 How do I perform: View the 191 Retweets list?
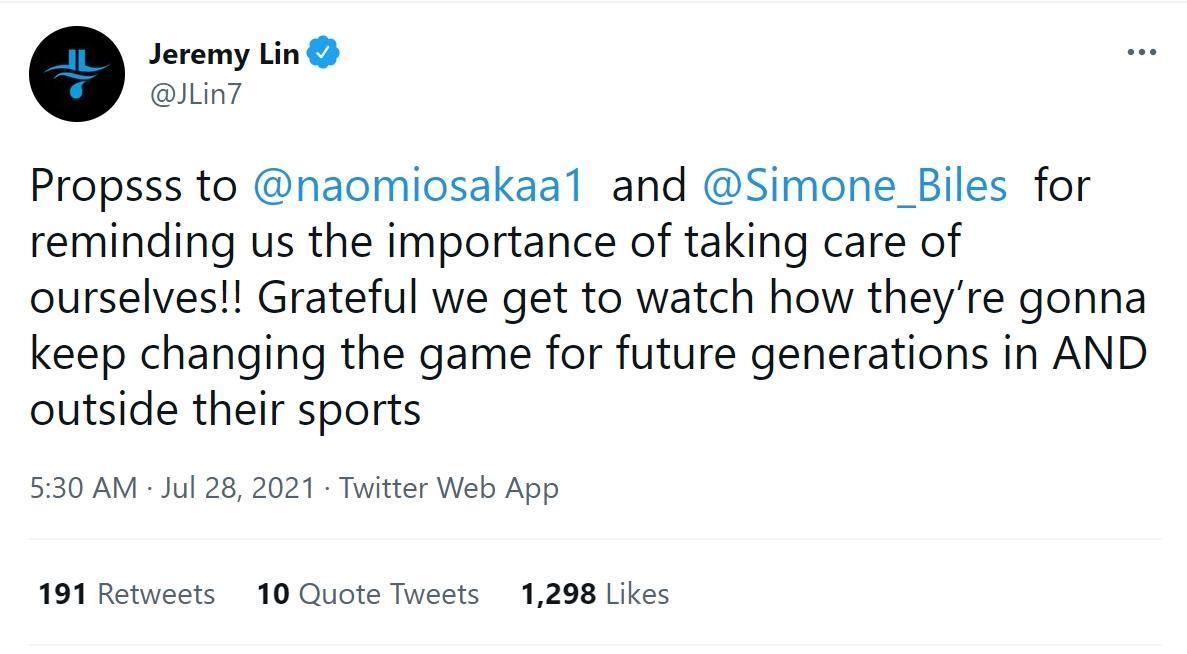[126, 594]
